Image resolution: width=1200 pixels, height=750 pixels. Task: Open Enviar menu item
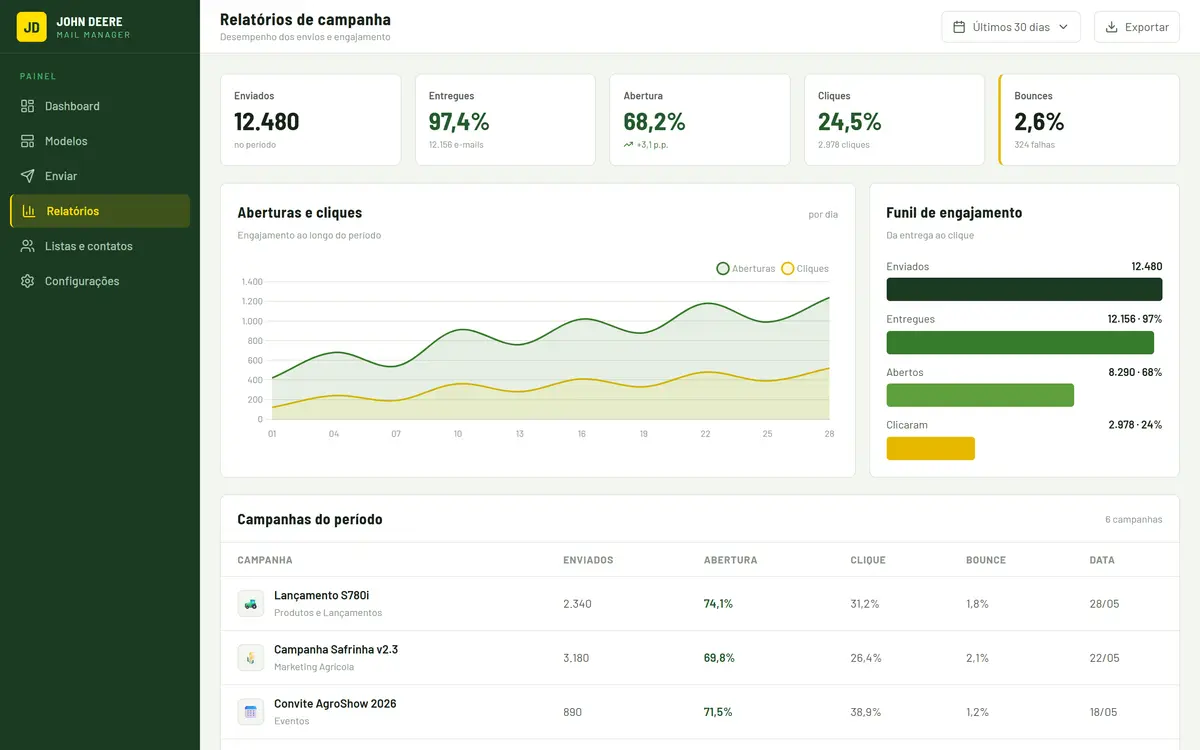[100, 176]
